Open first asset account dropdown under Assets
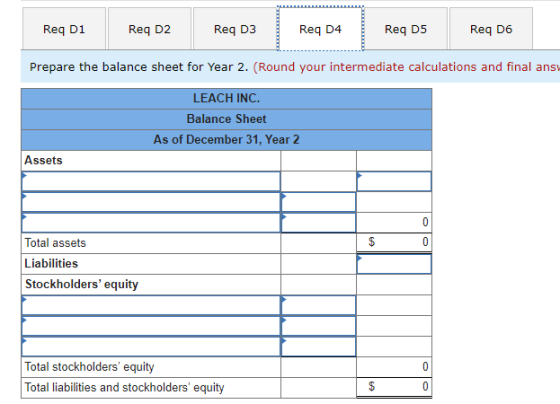Viewport: 560px width, 404px height. (151, 181)
